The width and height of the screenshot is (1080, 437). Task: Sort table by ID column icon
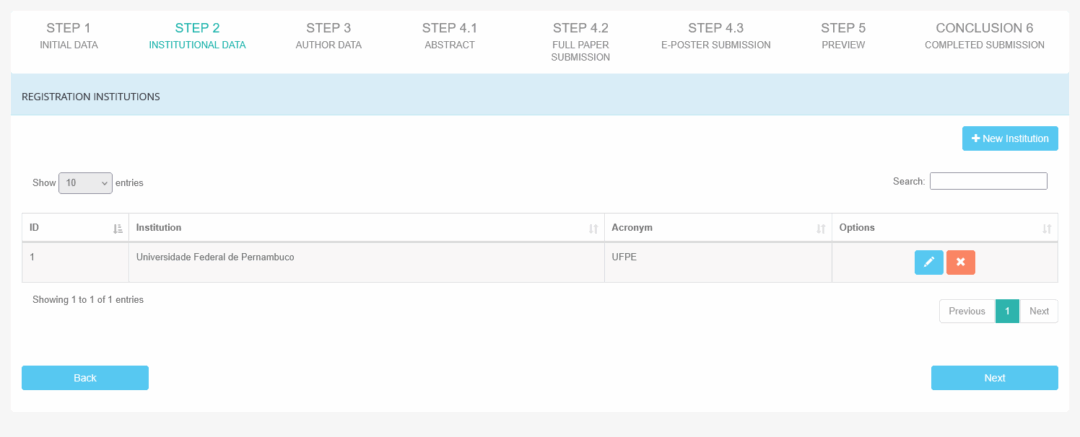coord(118,229)
